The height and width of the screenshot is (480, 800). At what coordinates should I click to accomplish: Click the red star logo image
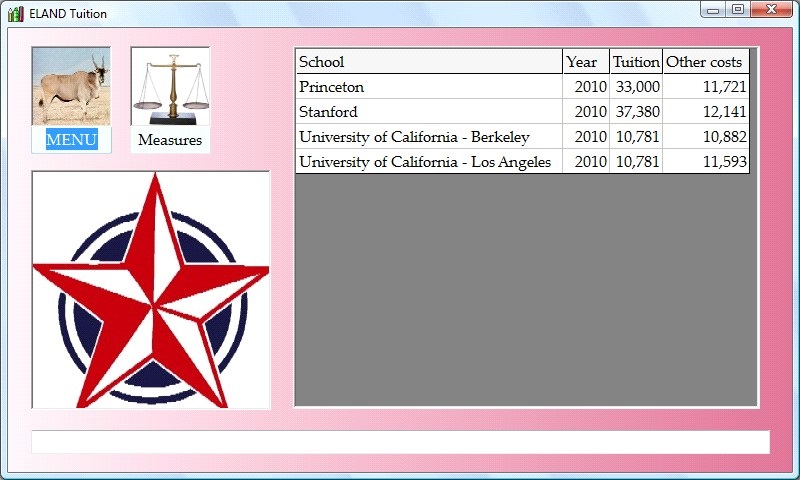pos(151,290)
